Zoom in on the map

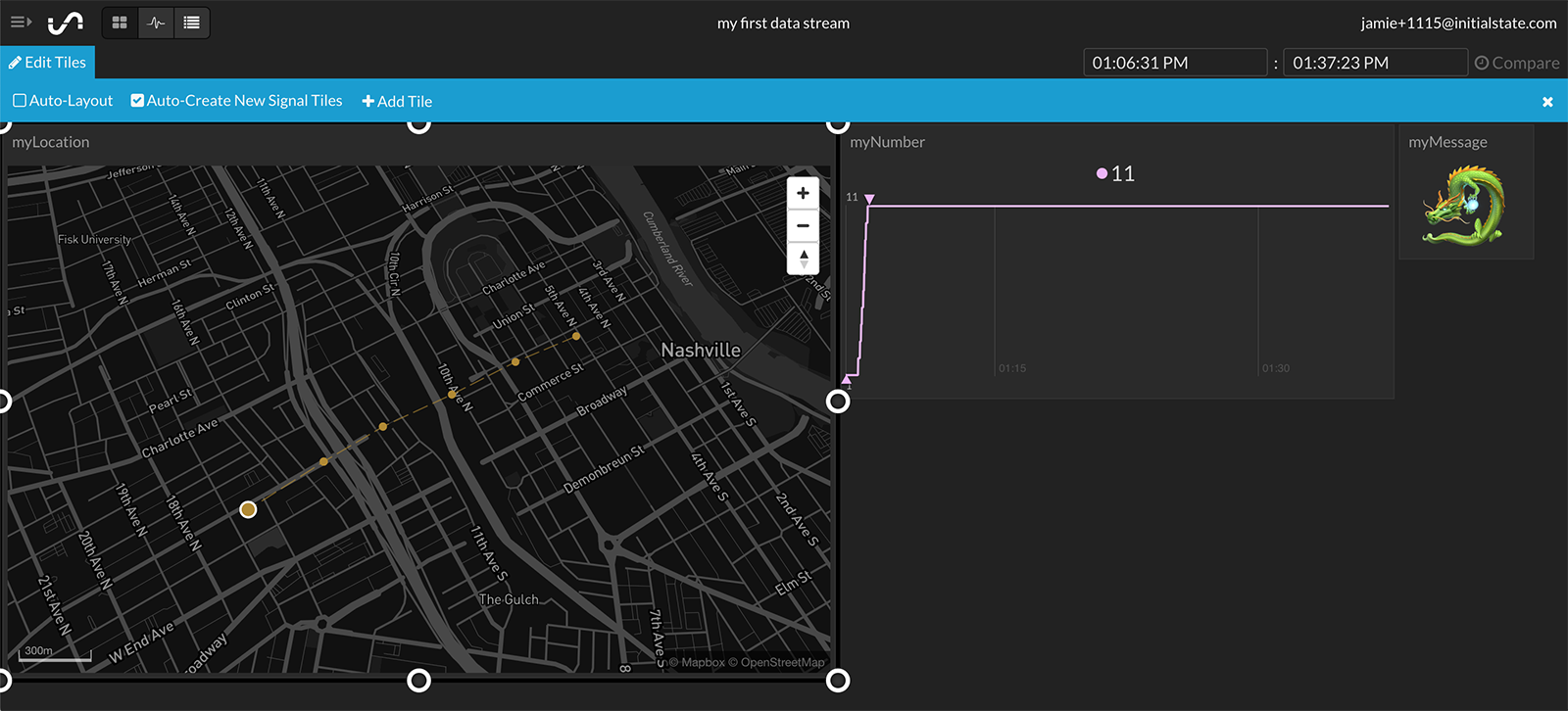point(803,193)
